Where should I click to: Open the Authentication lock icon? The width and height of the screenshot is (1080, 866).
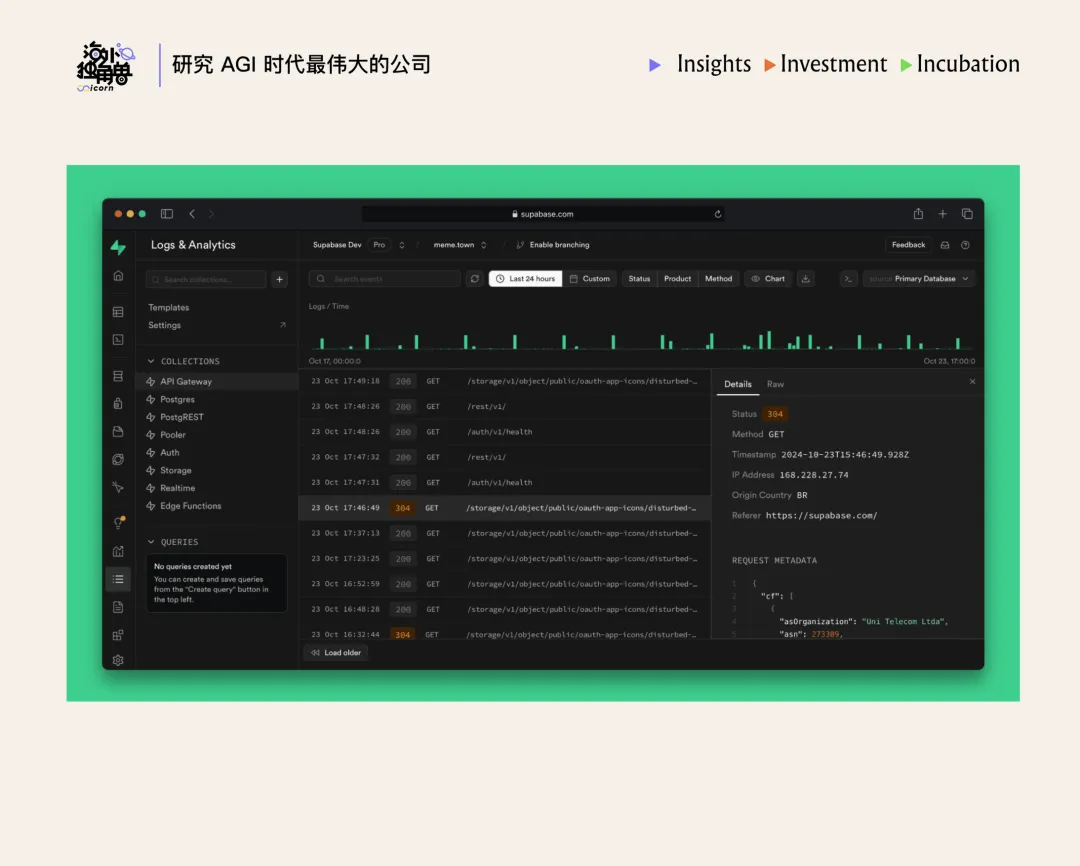(118, 403)
